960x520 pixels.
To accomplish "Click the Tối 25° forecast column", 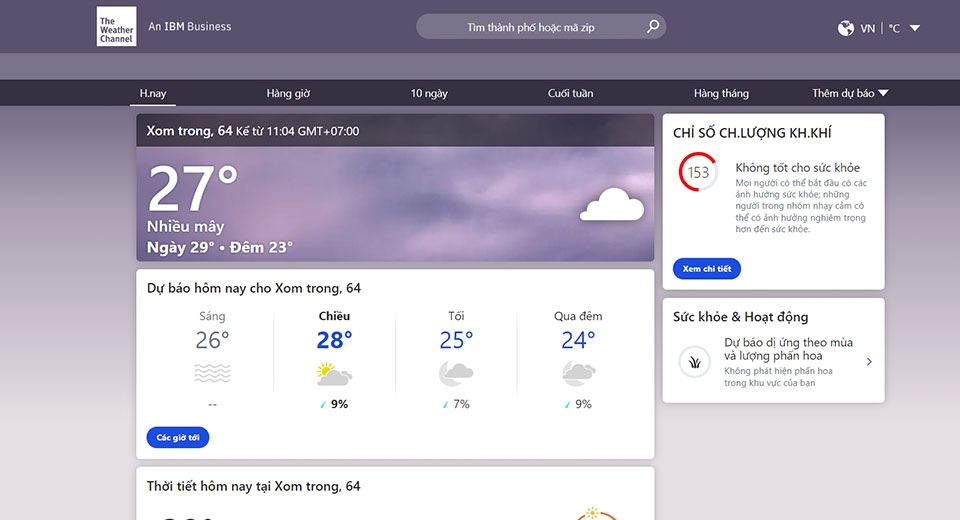I will tap(456, 360).
